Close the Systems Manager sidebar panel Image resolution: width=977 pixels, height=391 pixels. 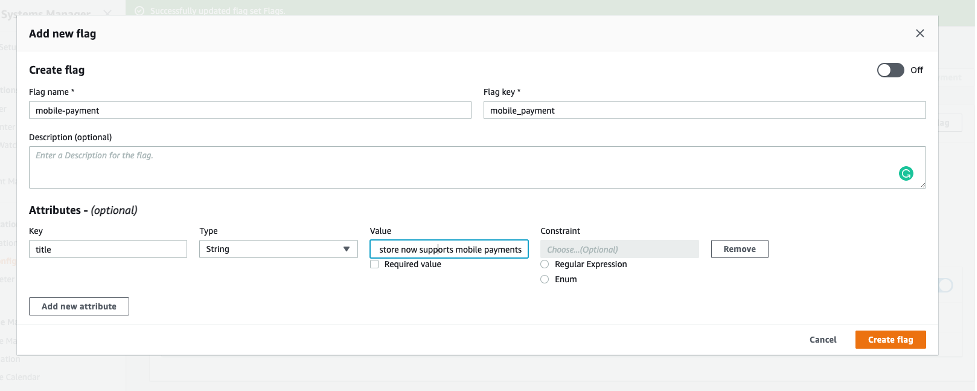coord(107,13)
